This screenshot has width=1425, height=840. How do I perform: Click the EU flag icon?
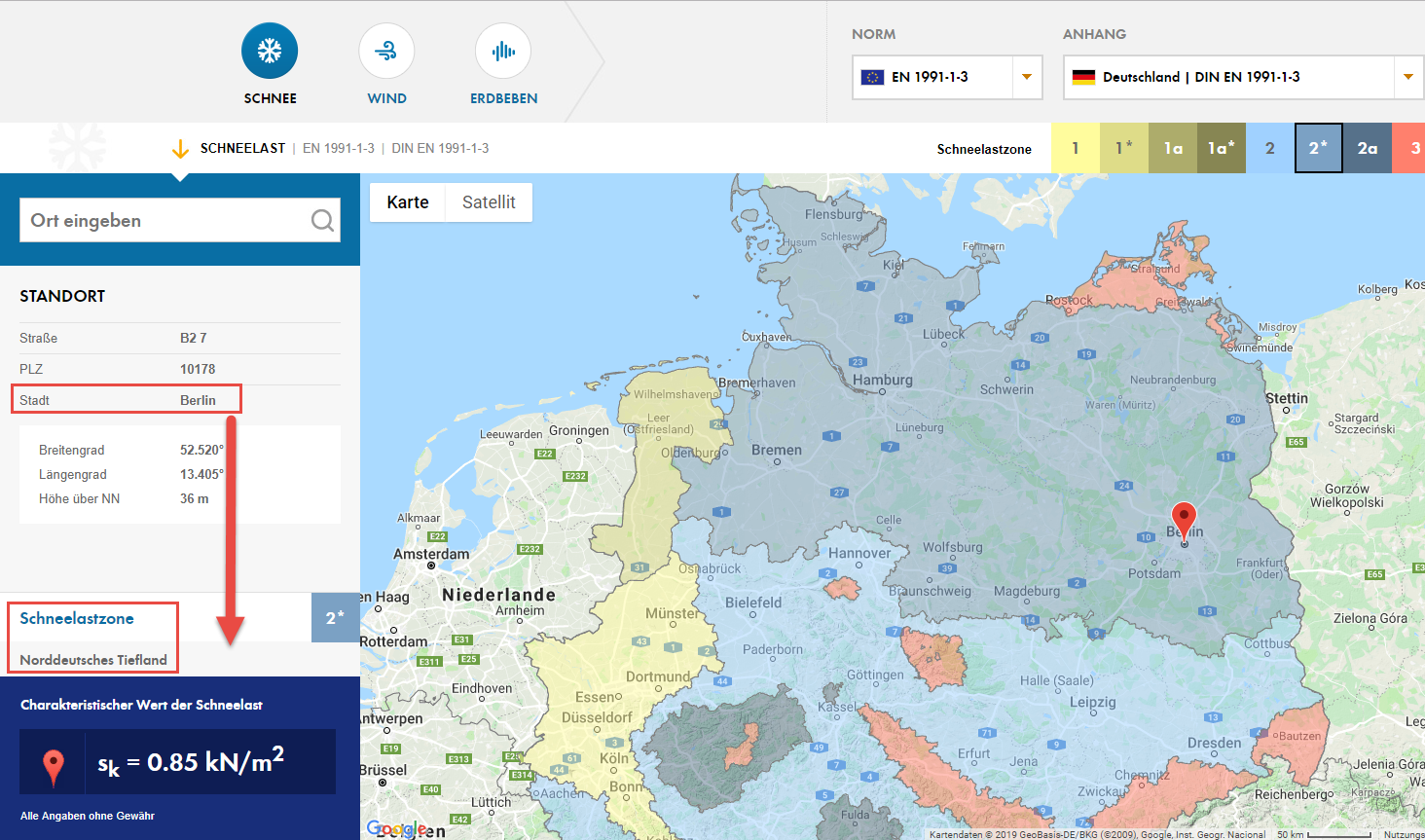[x=872, y=77]
